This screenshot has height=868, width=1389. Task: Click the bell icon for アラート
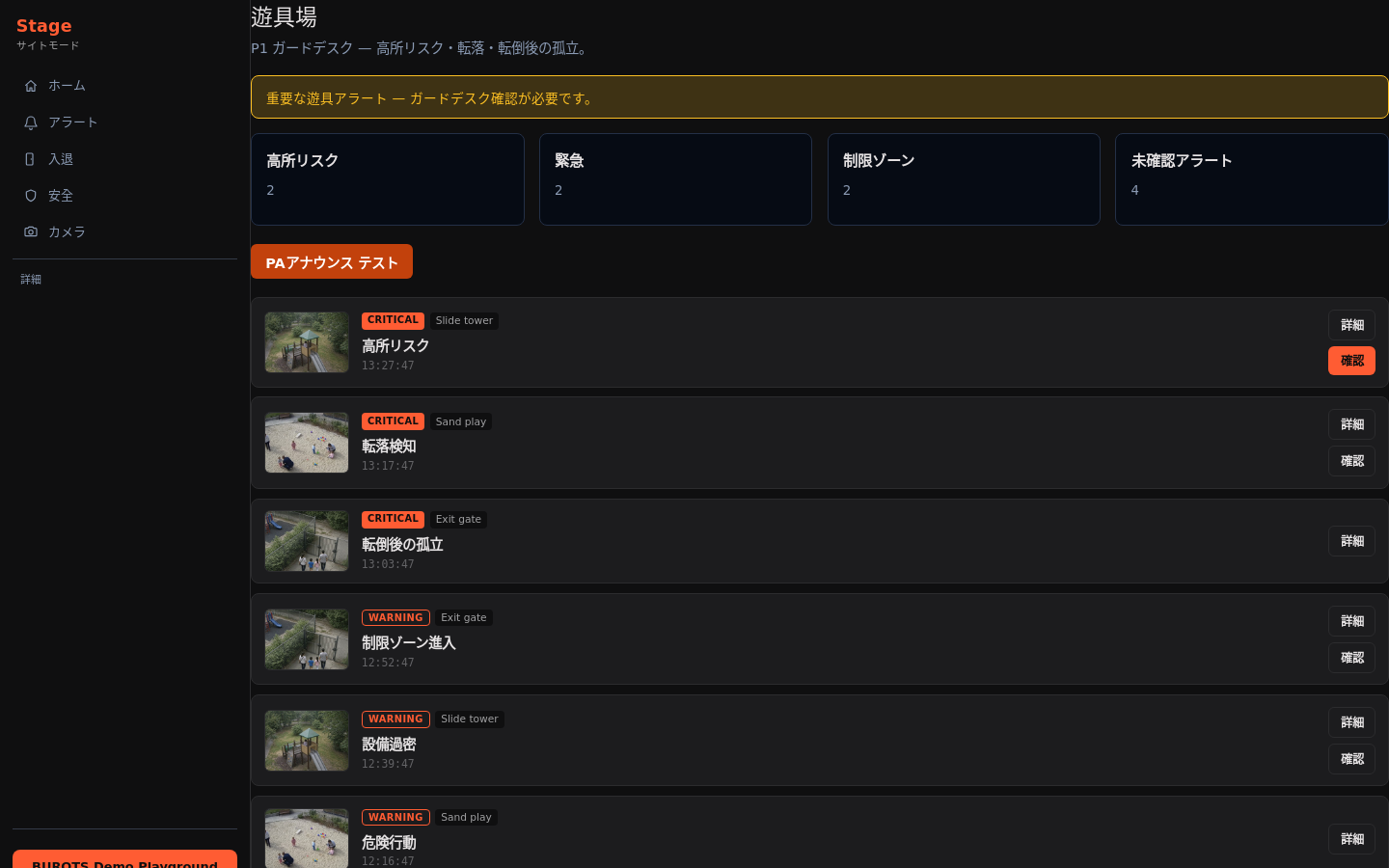click(x=31, y=122)
